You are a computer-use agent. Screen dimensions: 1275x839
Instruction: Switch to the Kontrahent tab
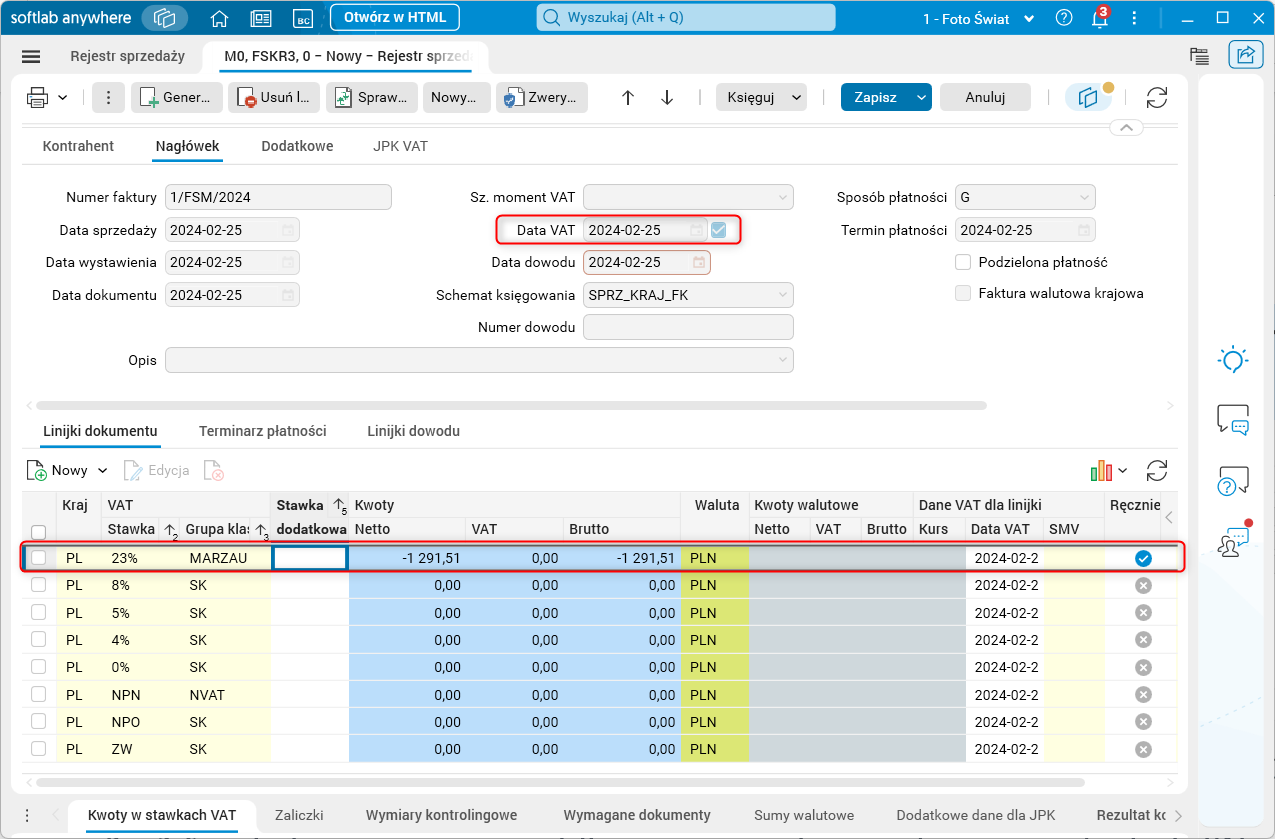(x=78, y=146)
